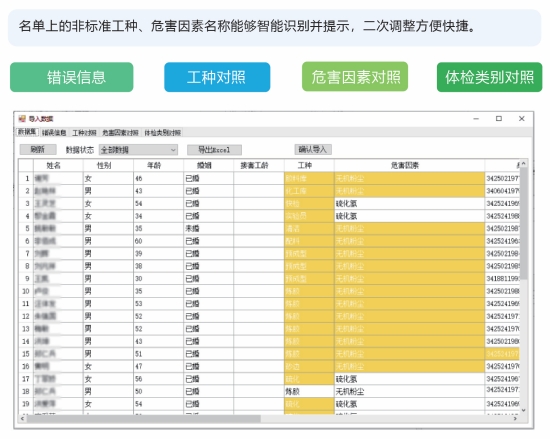Viewport: 550px width, 439px height.
Task: Click row 2 highlighted 工种 cell 化工库
Action: [309, 191]
